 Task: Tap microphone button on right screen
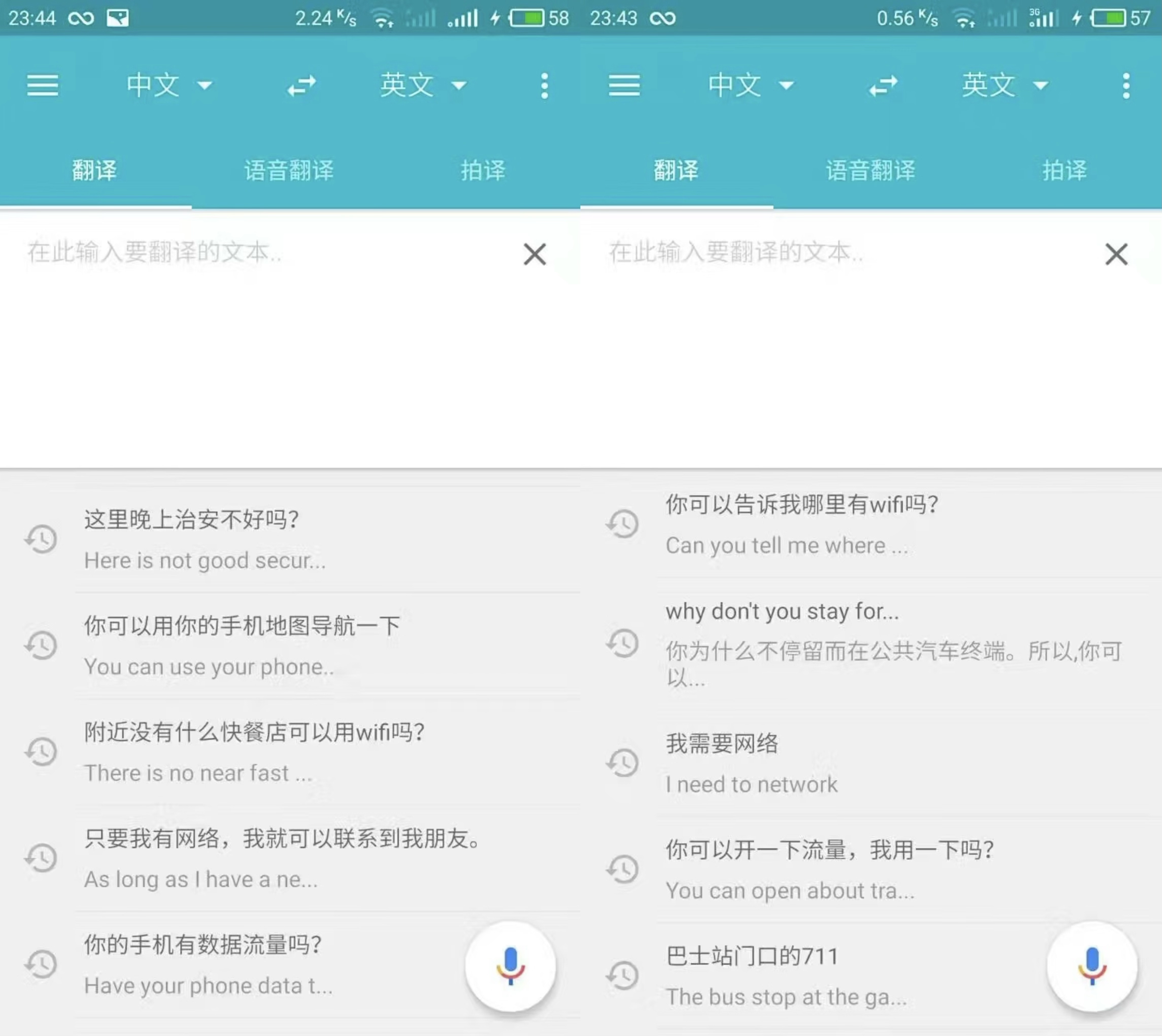pyautogui.click(x=1091, y=966)
